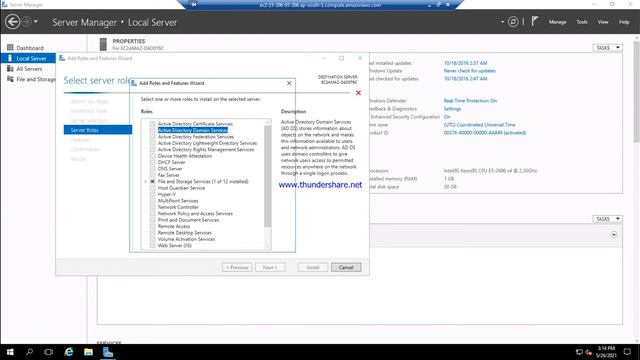Image resolution: width=640 pixels, height=360 pixels.
Task: Check the DHCP Server role
Action: coord(153,162)
